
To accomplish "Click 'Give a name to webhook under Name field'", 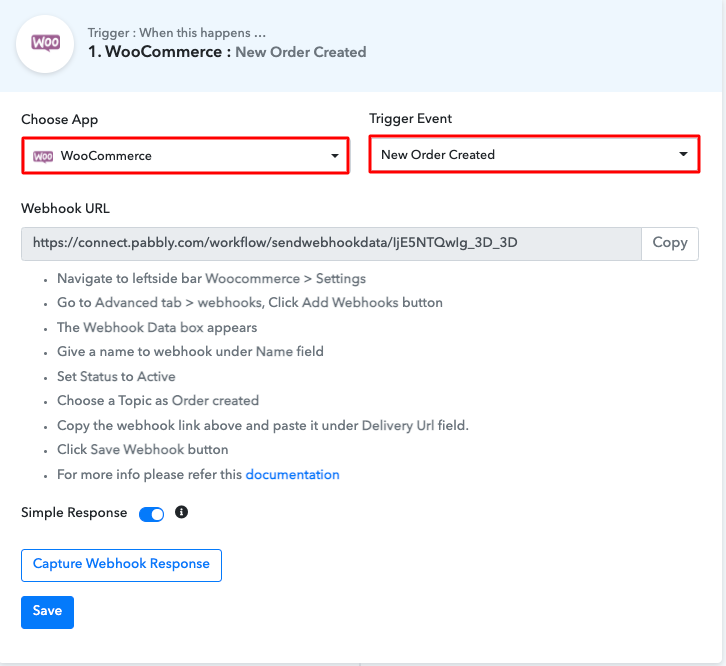I will tap(190, 352).
